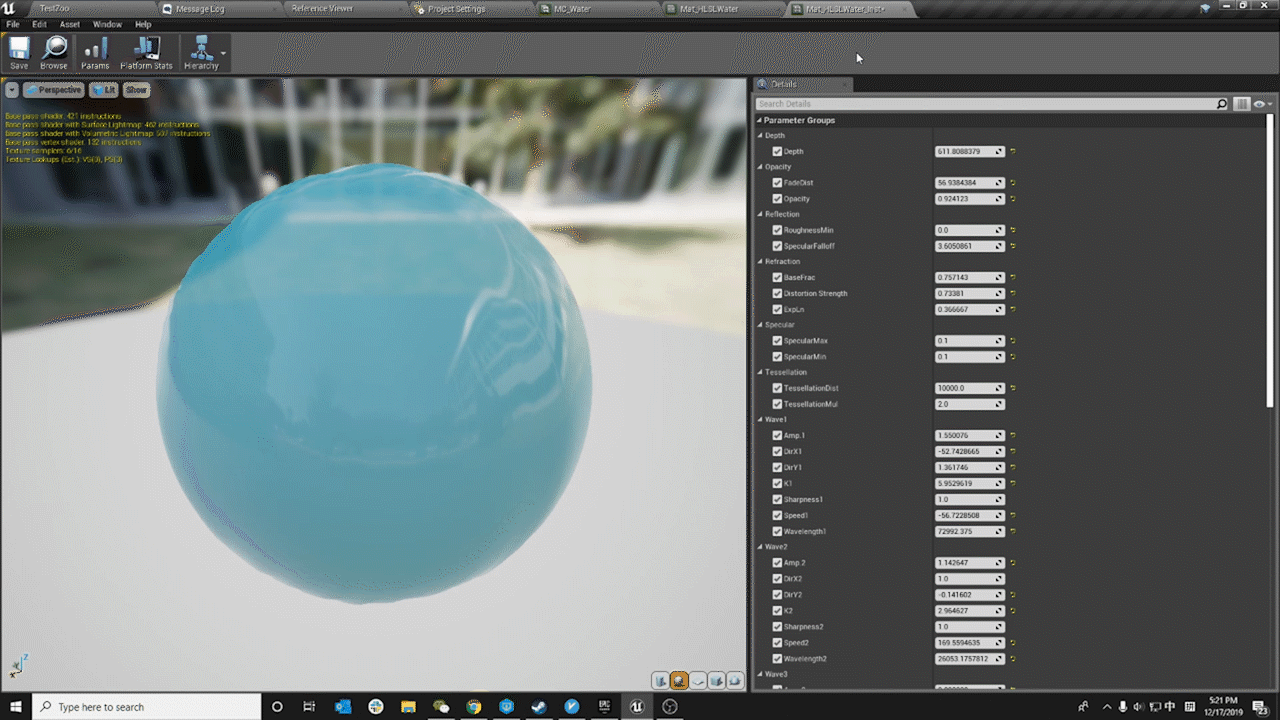
Task: Click the Perspective viewport button
Action: (53, 90)
